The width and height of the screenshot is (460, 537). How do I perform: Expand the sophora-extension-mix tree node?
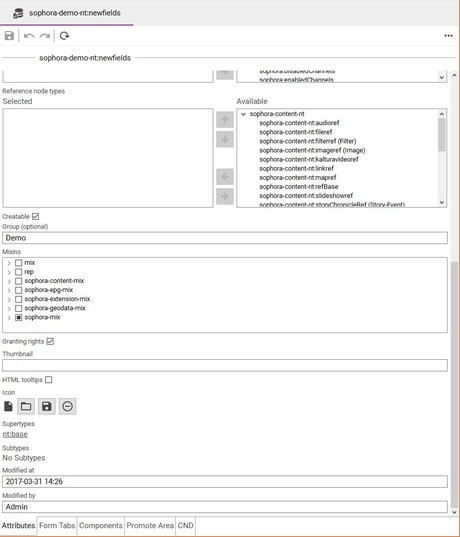click(x=9, y=300)
